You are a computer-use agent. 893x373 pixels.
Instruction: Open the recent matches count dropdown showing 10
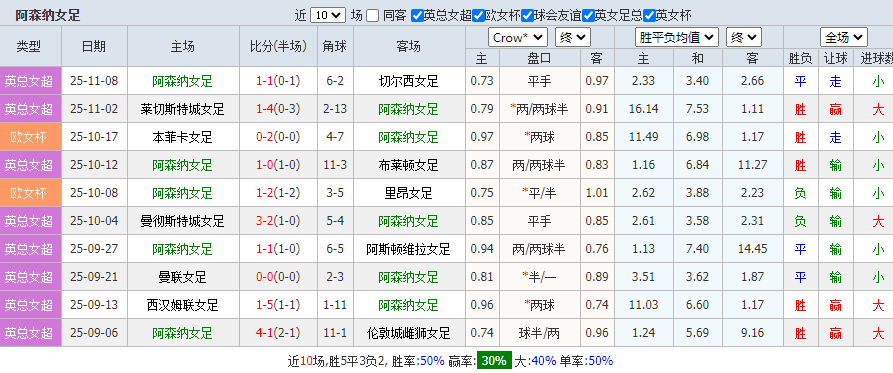pyautogui.click(x=328, y=15)
